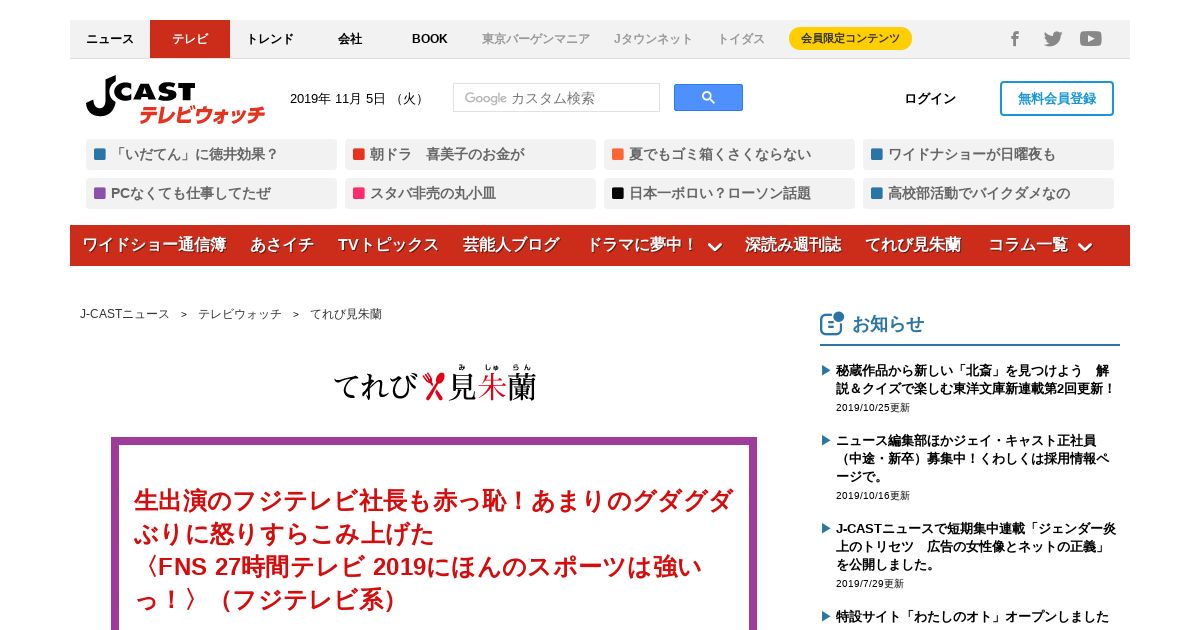This screenshot has height=630, width=1200.
Task: Click the てれび見朱蘭 breadcrumb
Action: (x=346, y=314)
